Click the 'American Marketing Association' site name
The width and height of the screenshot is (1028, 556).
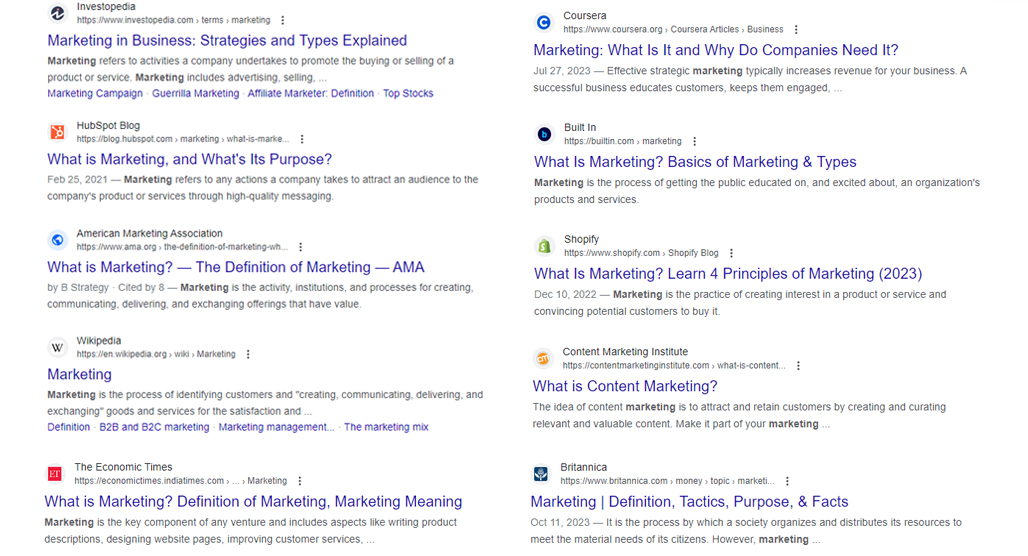(x=149, y=233)
